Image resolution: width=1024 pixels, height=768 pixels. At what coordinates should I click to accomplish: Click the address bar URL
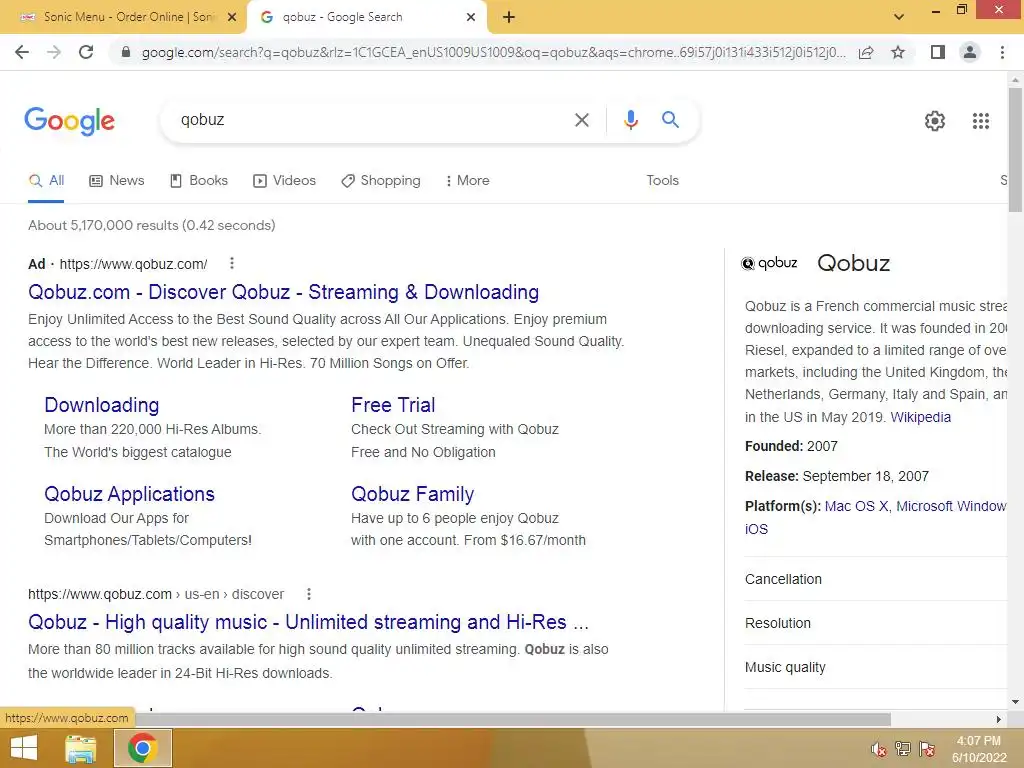pyautogui.click(x=493, y=52)
